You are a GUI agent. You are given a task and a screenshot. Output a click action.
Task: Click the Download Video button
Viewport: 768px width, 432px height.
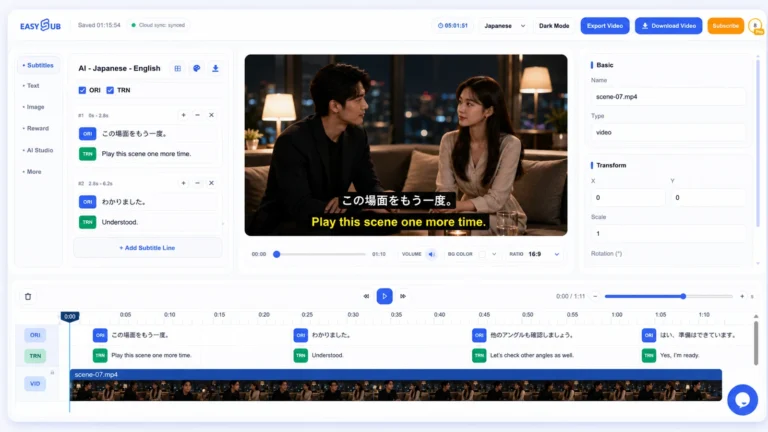tap(669, 26)
